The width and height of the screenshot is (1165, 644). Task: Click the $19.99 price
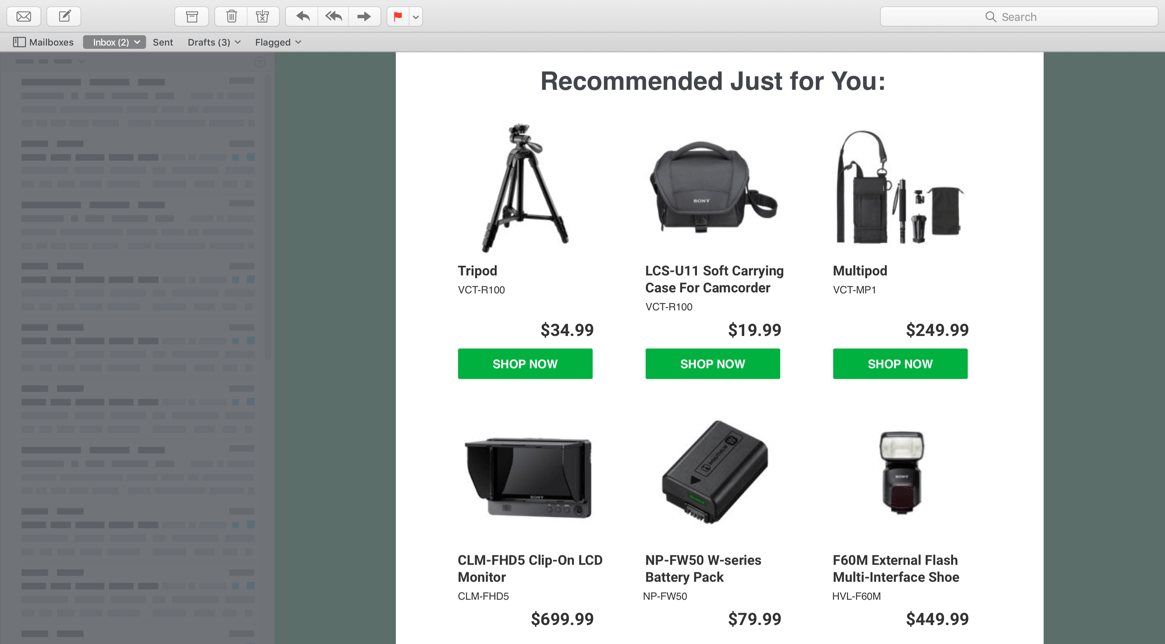(x=754, y=331)
